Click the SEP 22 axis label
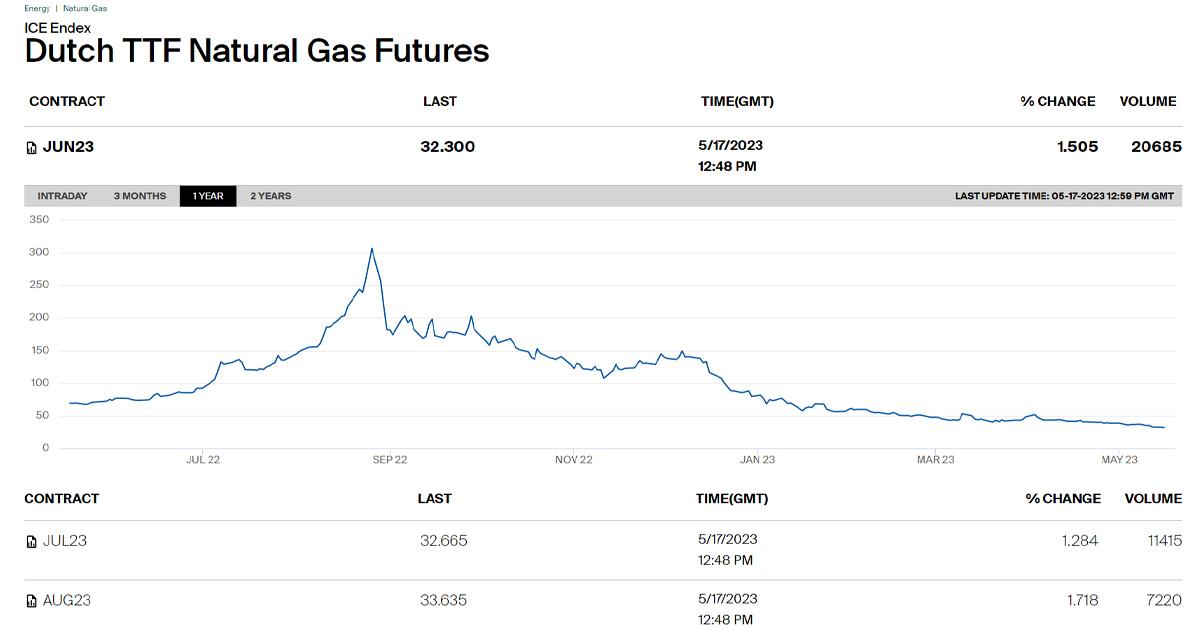Image resolution: width=1200 pixels, height=628 pixels. pos(389,460)
